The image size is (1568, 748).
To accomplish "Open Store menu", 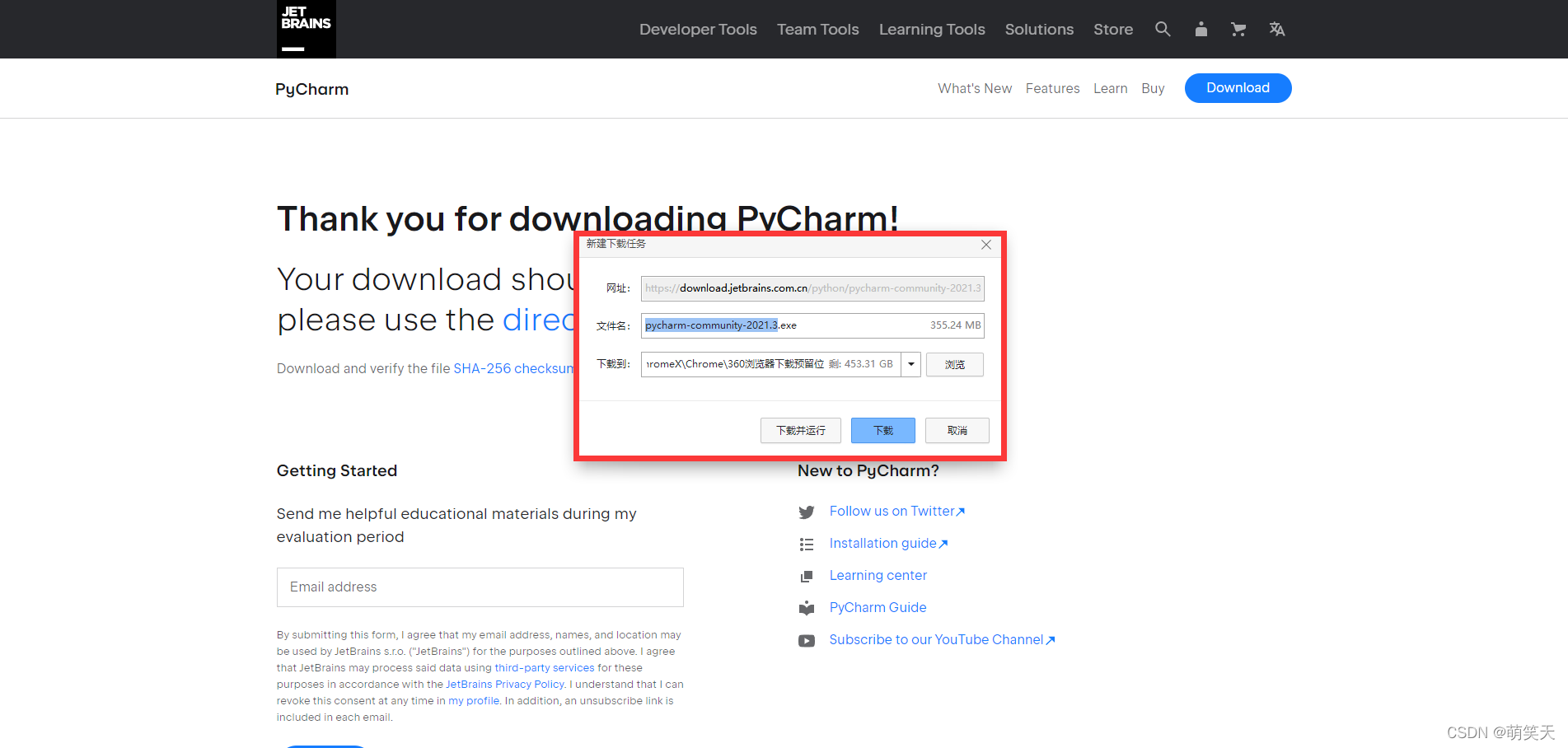I will tap(1113, 30).
